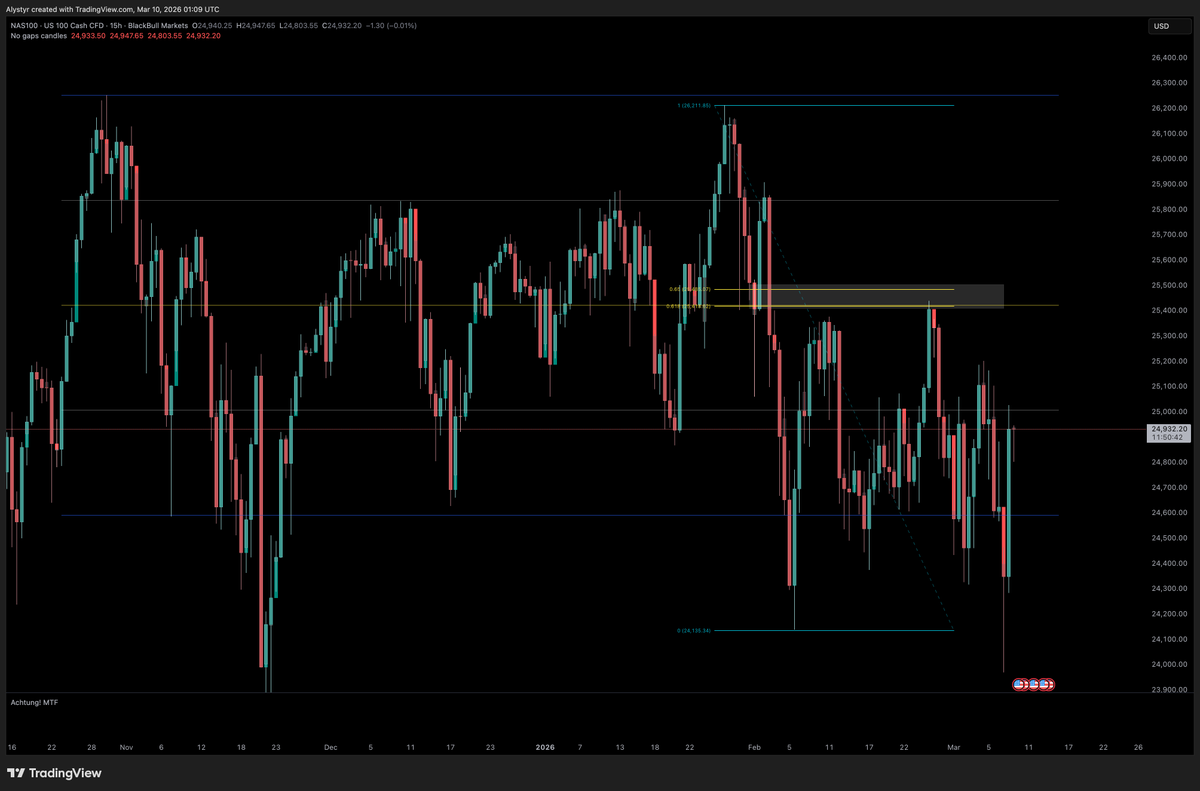Image resolution: width=1200 pixels, height=791 pixels.
Task: Click the Nov label on time axis
Action: (x=125, y=747)
